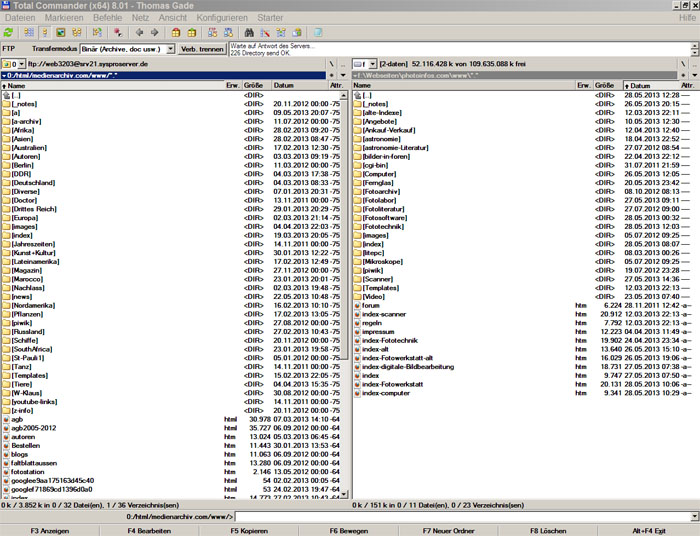Open the Markieren menu
700x536 pixels.
point(64,18)
